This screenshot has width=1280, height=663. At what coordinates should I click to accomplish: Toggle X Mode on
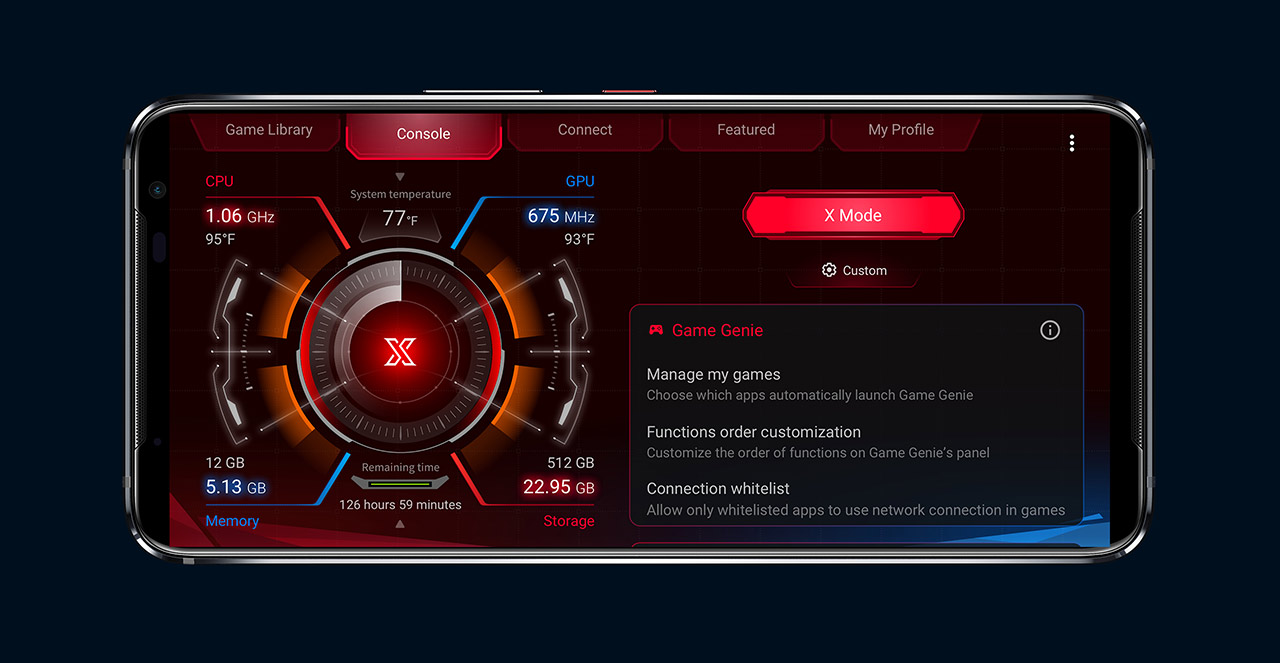pyautogui.click(x=853, y=215)
